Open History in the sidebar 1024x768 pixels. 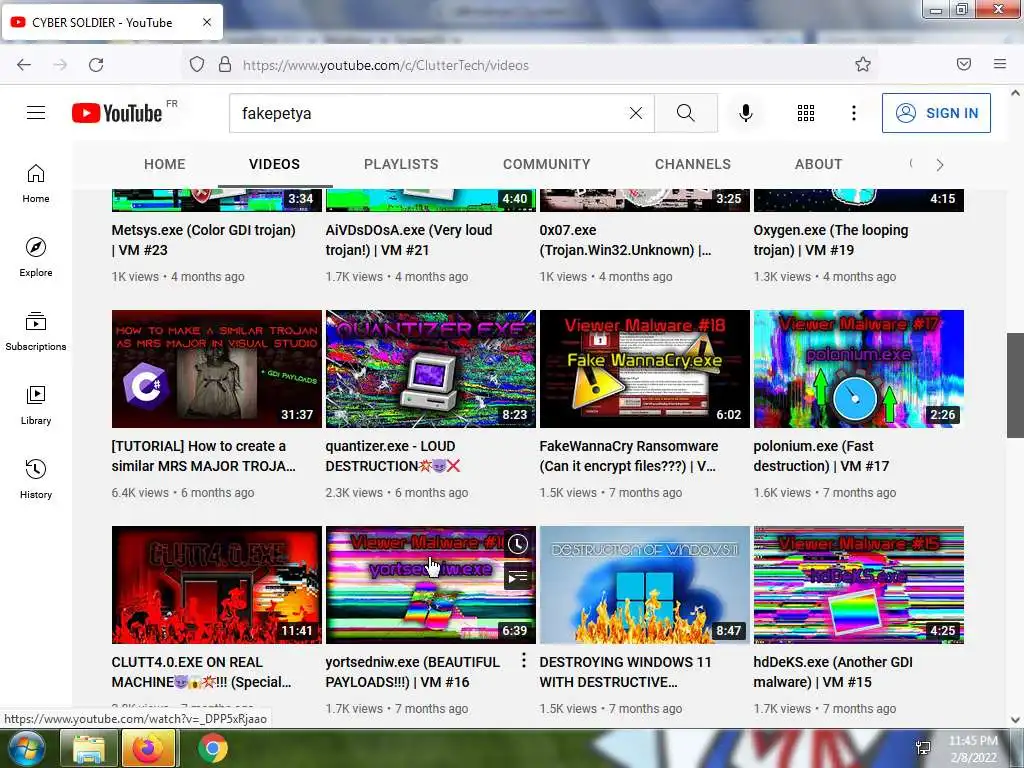pyautogui.click(x=36, y=479)
